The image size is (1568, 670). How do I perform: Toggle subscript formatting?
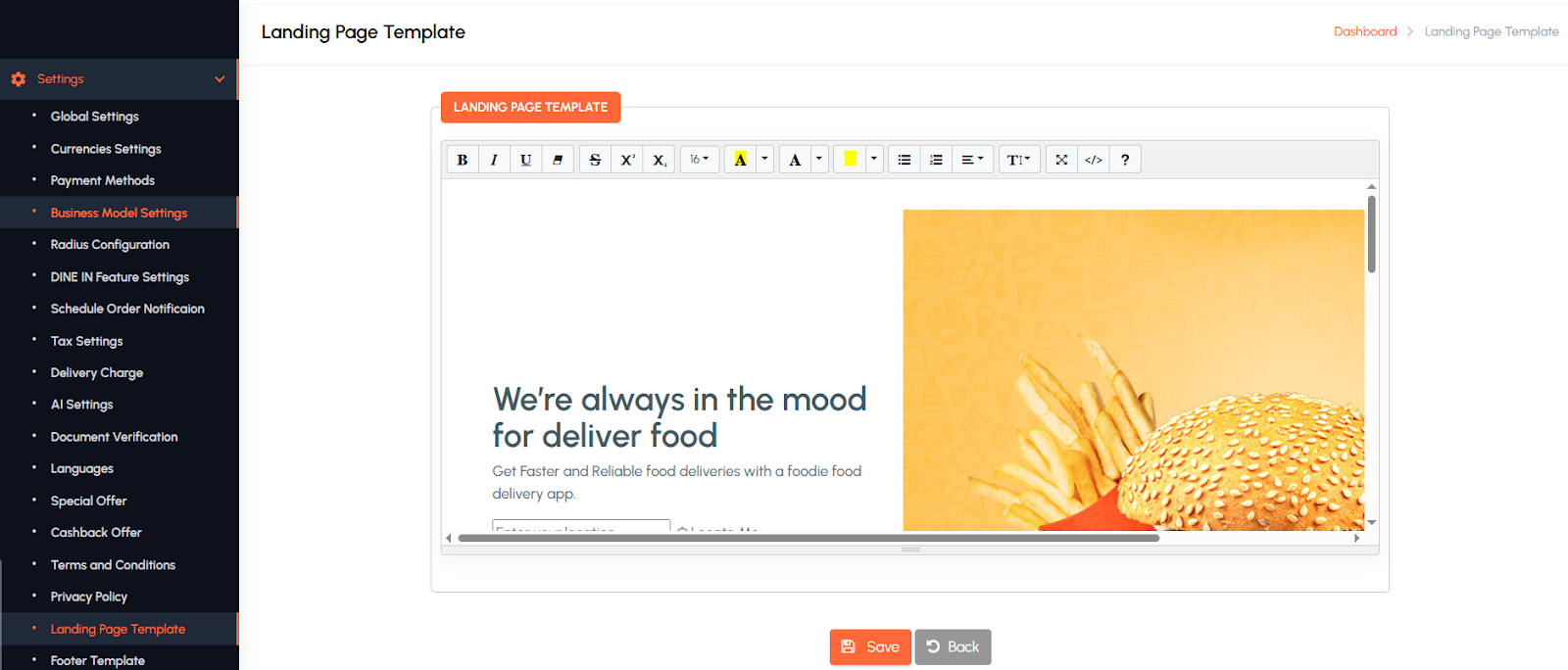tap(660, 160)
